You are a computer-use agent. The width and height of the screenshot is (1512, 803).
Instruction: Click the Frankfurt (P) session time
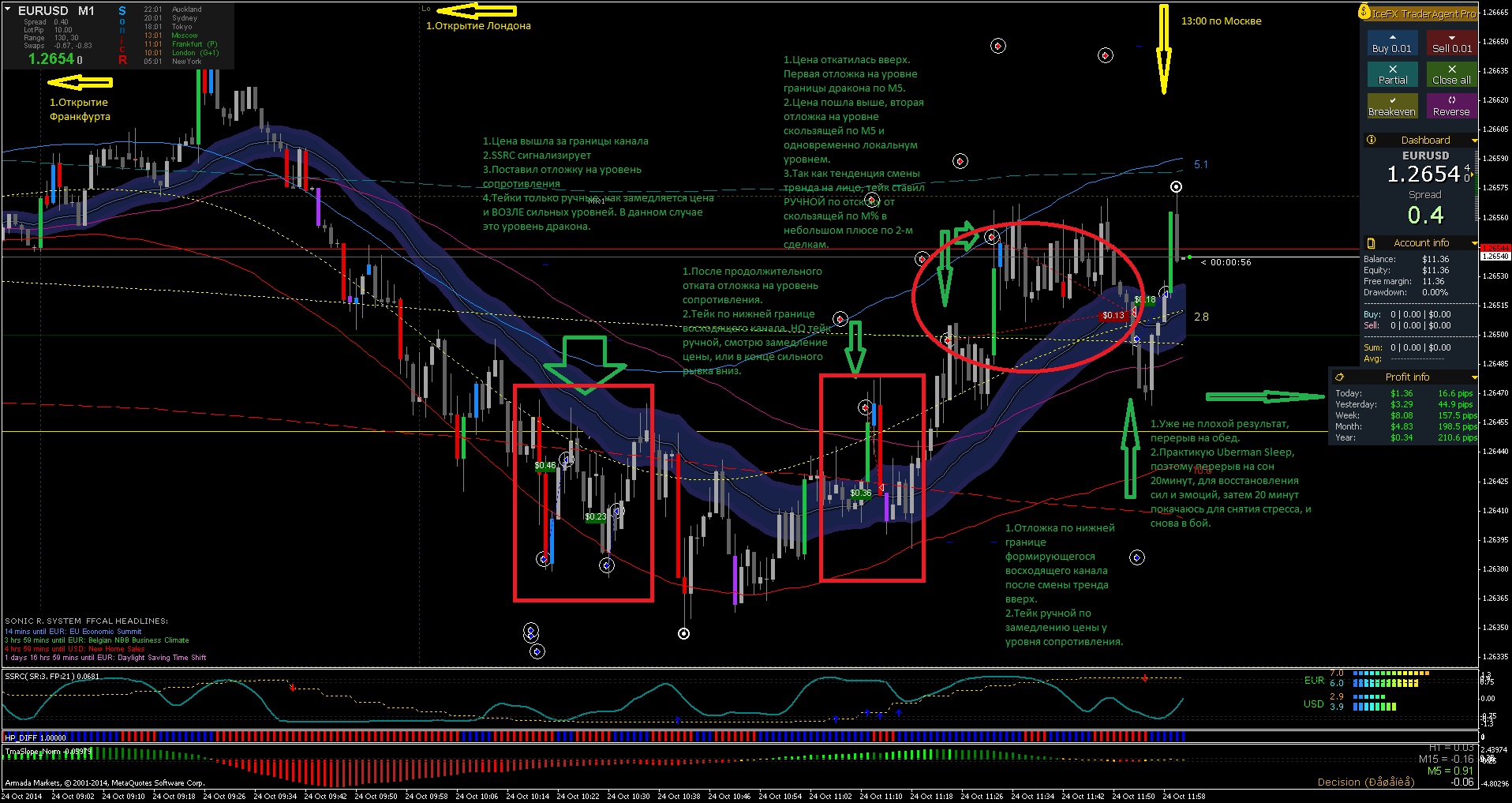[152, 44]
